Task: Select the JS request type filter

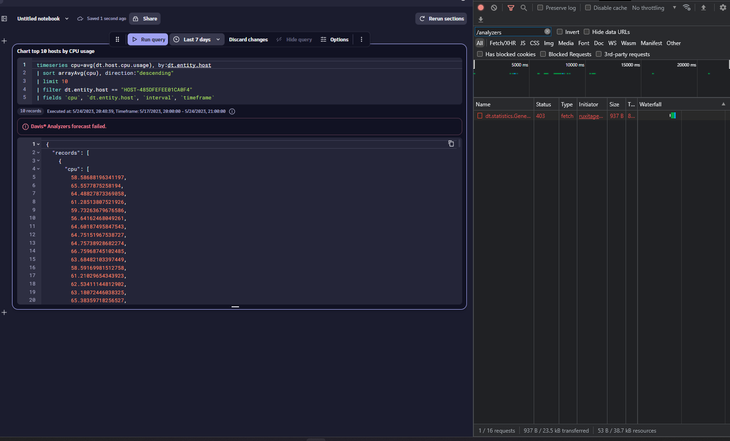Action: point(522,43)
